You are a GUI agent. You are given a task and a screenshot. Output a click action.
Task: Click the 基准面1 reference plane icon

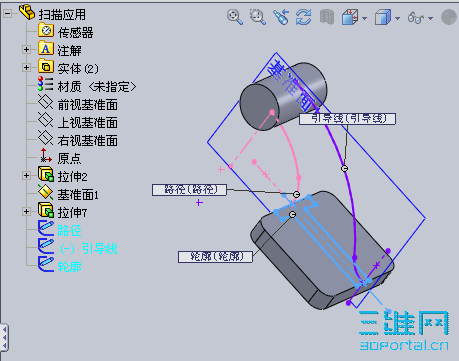pos(45,192)
